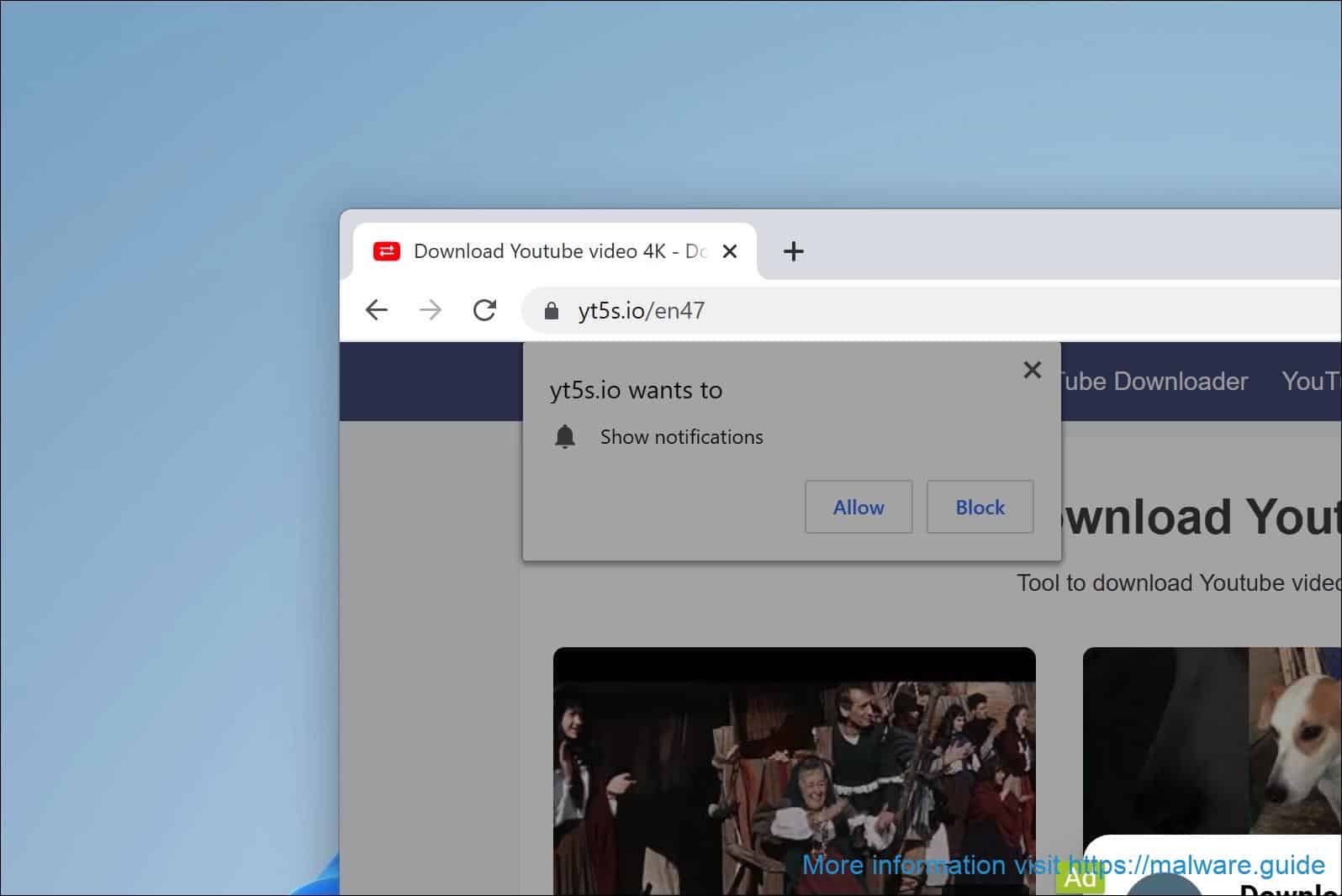
Task: Select the Download Youtube video 4K tab
Action: (555, 251)
